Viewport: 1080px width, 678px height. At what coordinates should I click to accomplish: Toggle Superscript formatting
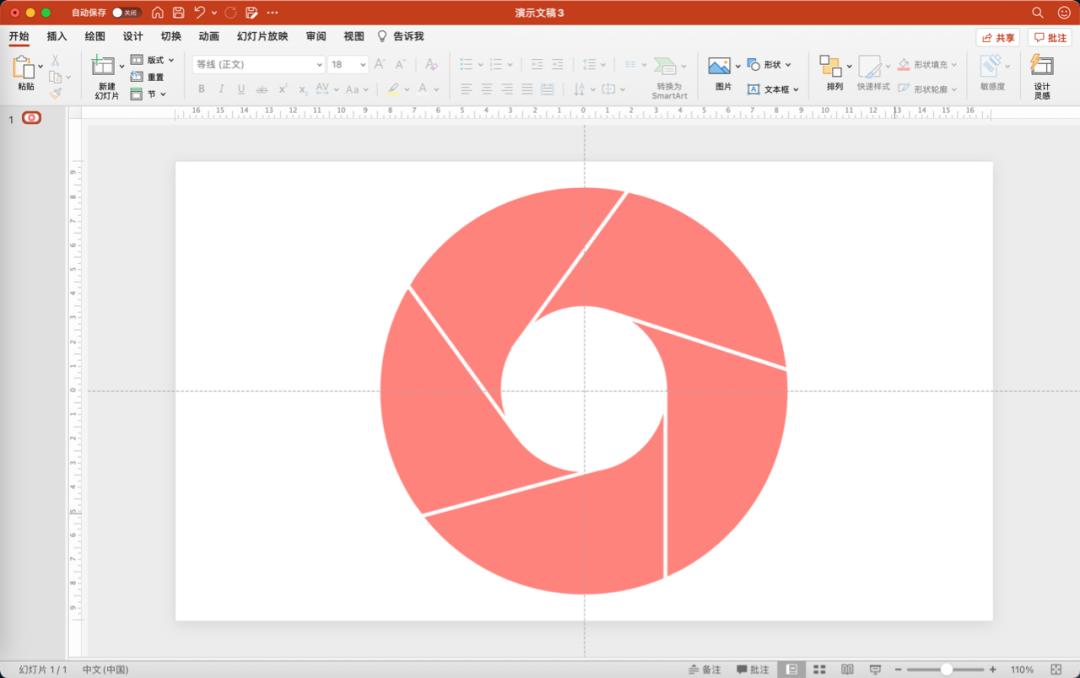click(282, 89)
